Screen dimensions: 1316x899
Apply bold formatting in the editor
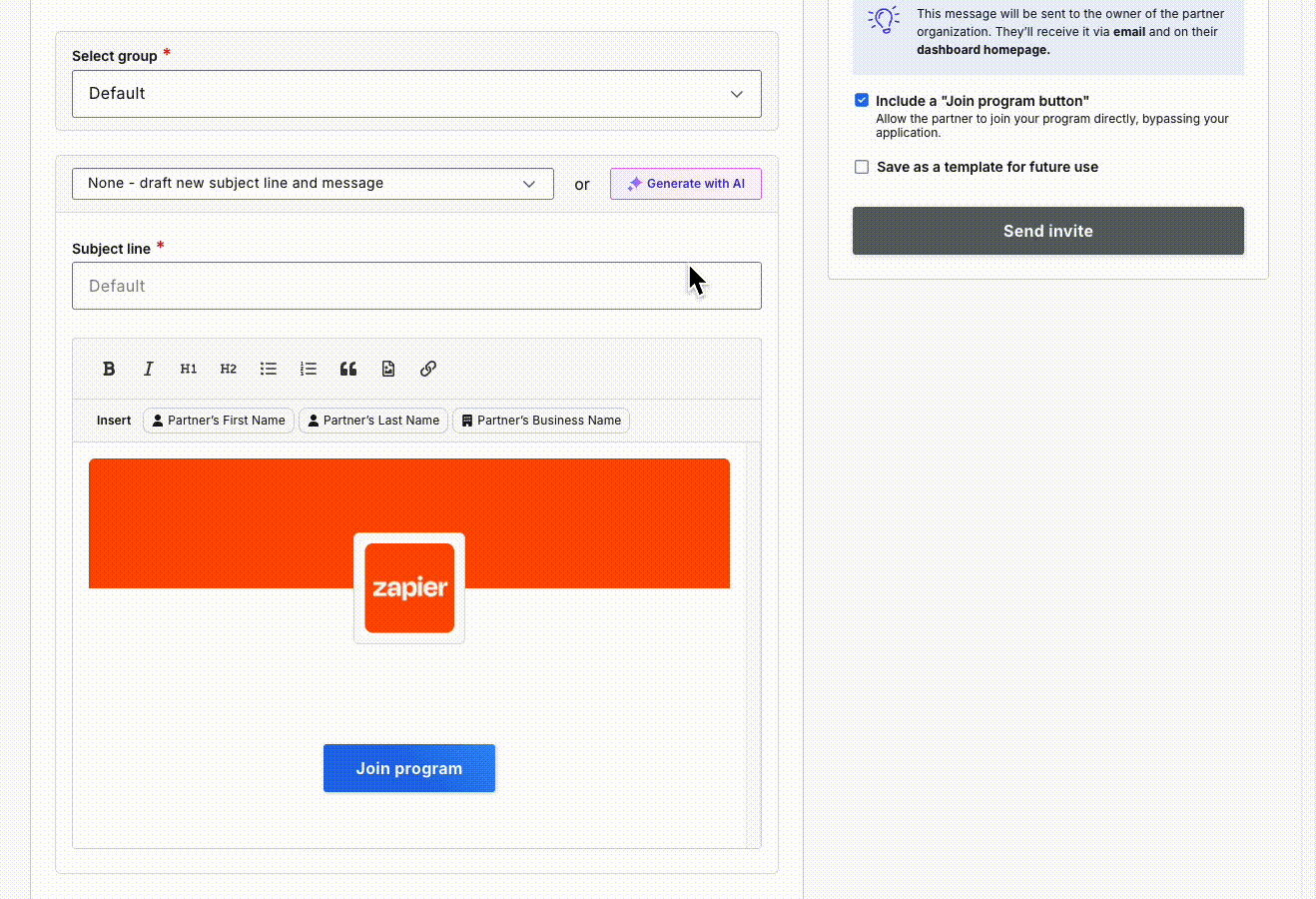point(109,369)
